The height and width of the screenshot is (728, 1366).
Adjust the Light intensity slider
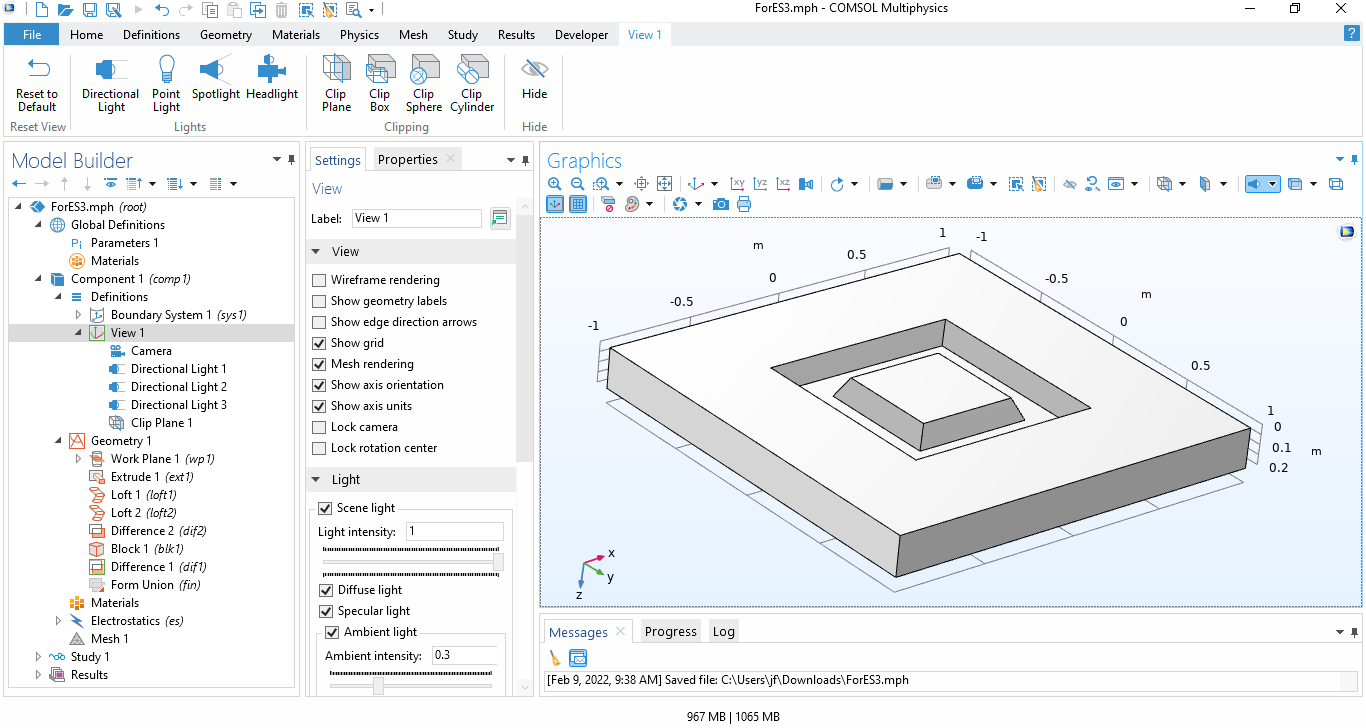(497, 563)
